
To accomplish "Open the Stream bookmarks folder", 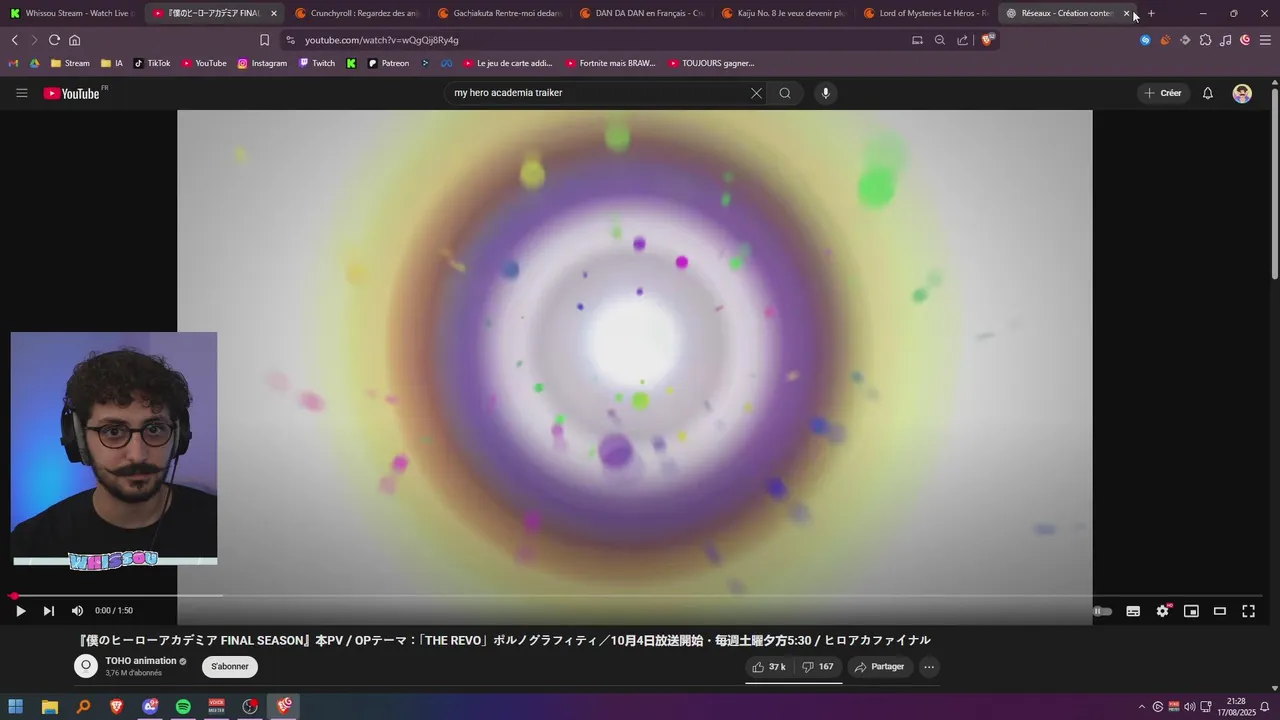I will pos(70,63).
